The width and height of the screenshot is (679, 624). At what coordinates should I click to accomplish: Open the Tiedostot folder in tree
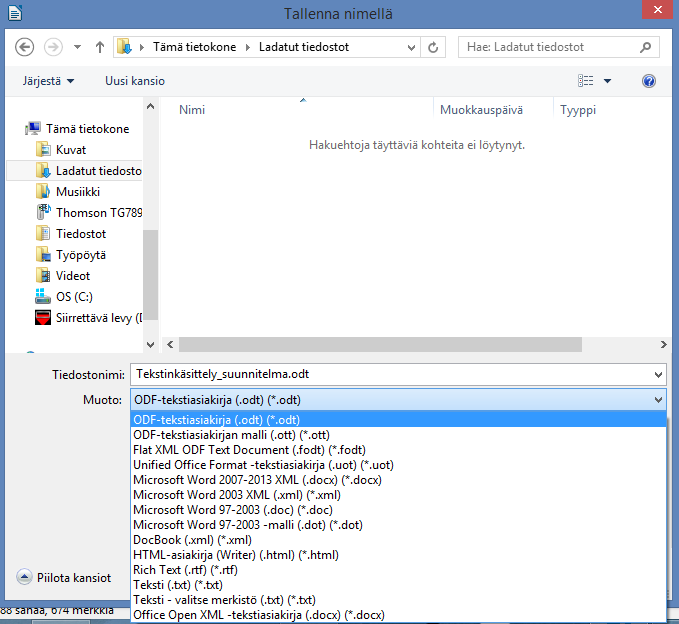pyautogui.click(x=71, y=234)
